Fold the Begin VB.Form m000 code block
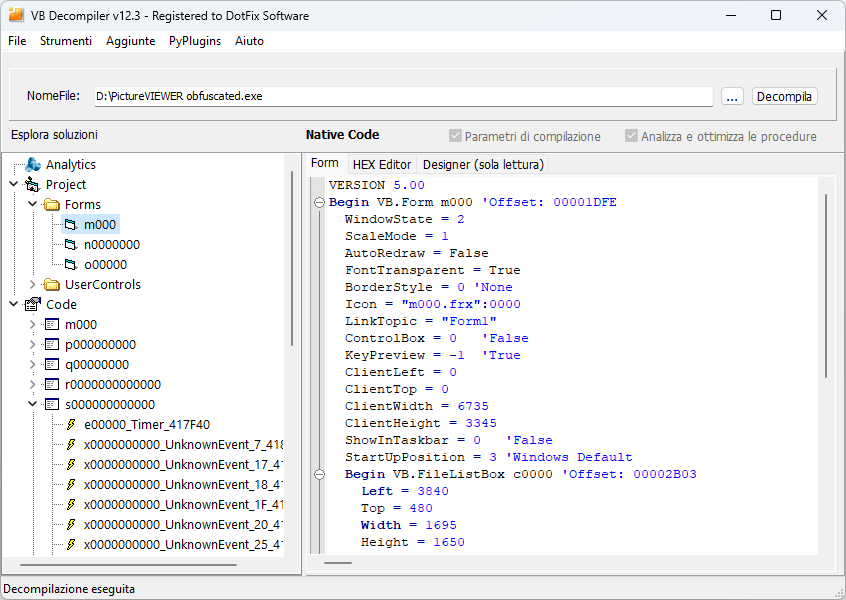 coord(319,203)
